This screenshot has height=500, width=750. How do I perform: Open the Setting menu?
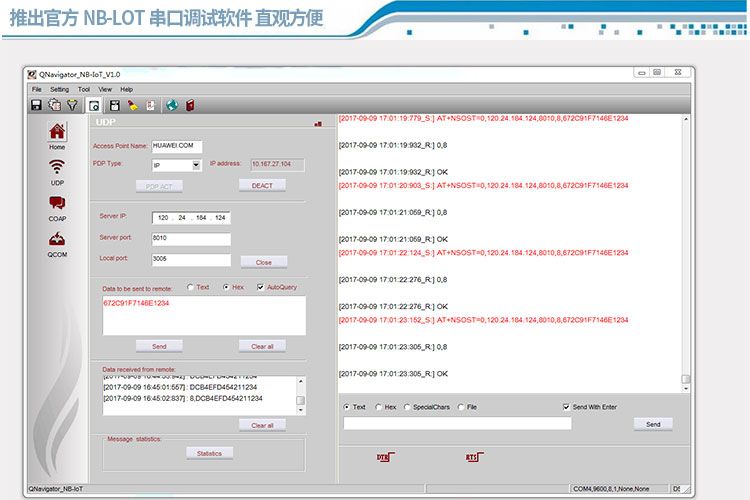click(x=59, y=89)
